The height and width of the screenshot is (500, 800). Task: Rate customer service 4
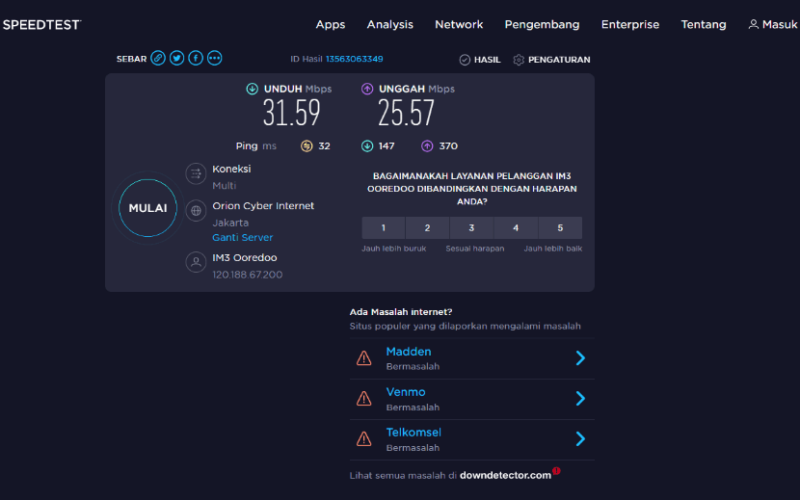[x=516, y=228]
